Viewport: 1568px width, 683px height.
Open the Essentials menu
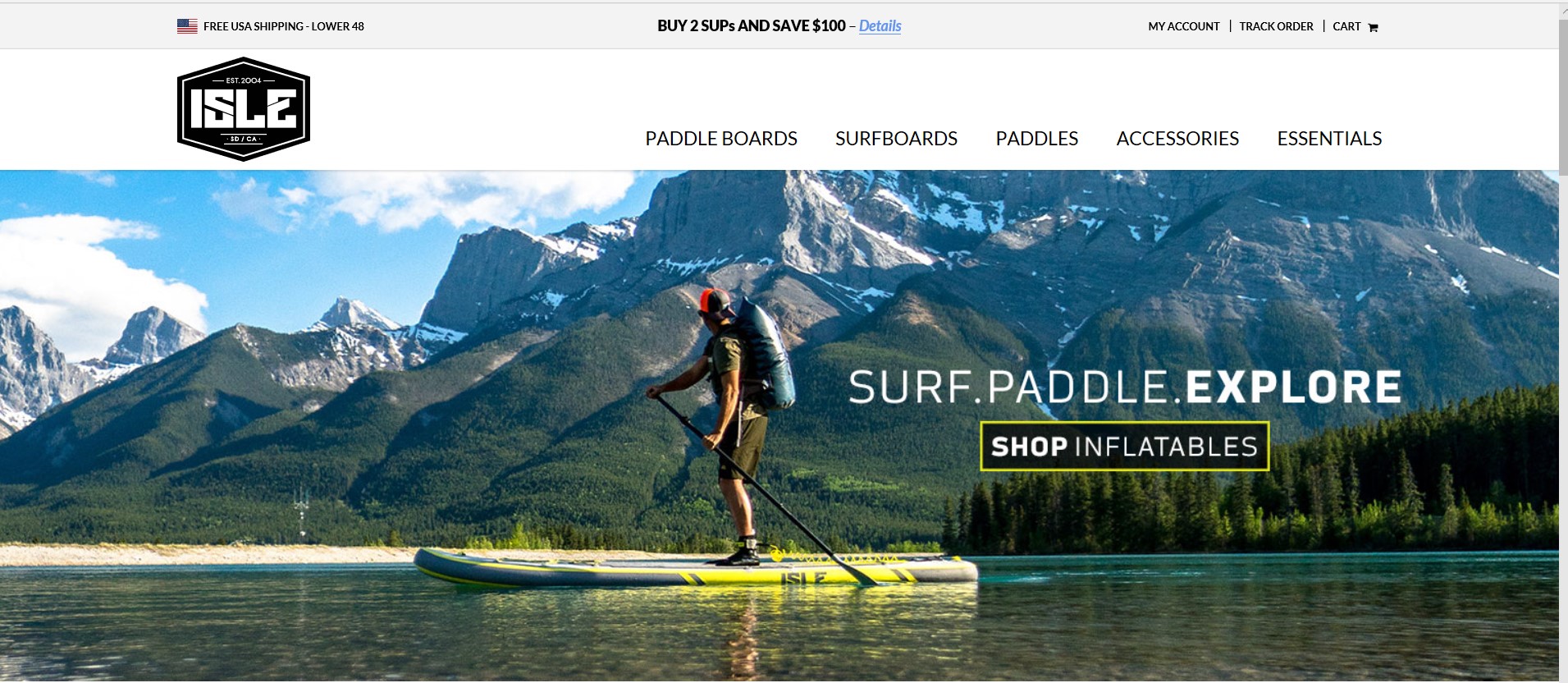point(1329,139)
